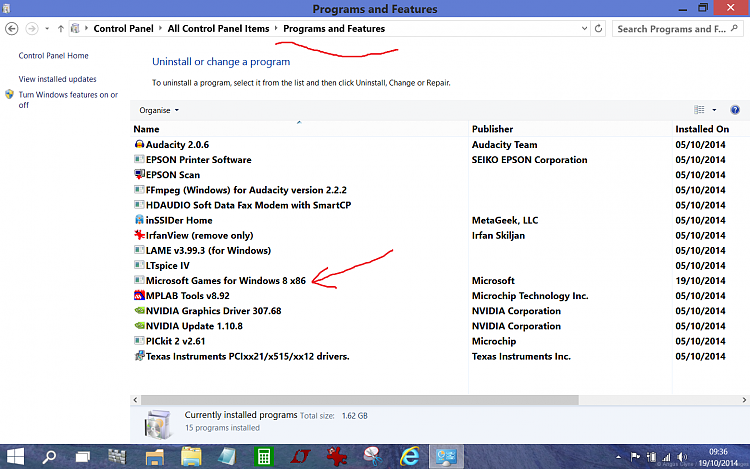Click the change view icon

point(699,110)
